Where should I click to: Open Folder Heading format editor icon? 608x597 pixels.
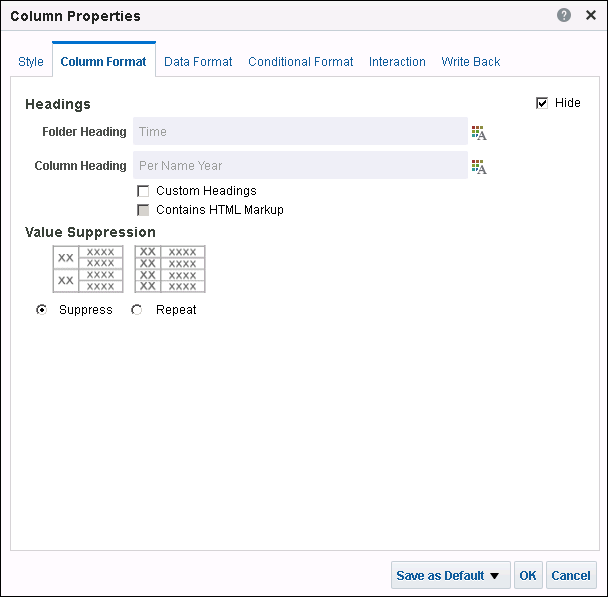(479, 132)
